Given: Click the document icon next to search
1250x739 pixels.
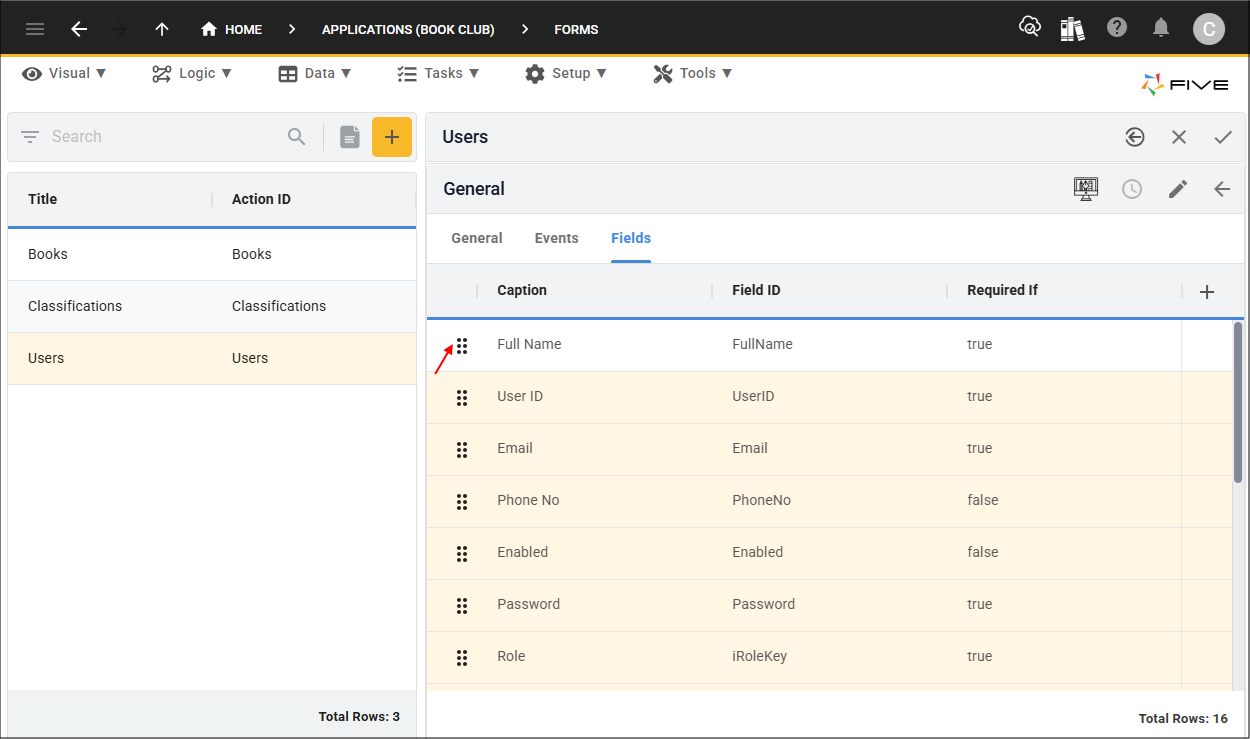Looking at the screenshot, I should pyautogui.click(x=349, y=137).
